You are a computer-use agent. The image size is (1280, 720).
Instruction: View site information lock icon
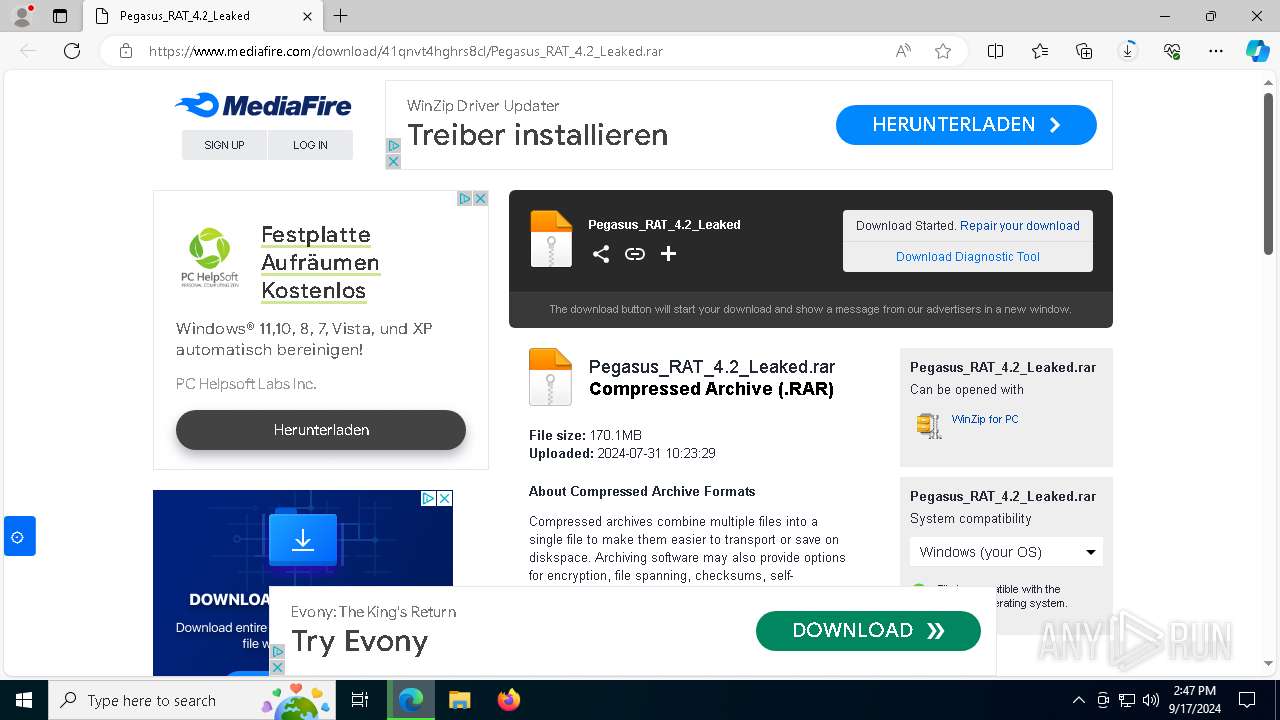tap(126, 51)
